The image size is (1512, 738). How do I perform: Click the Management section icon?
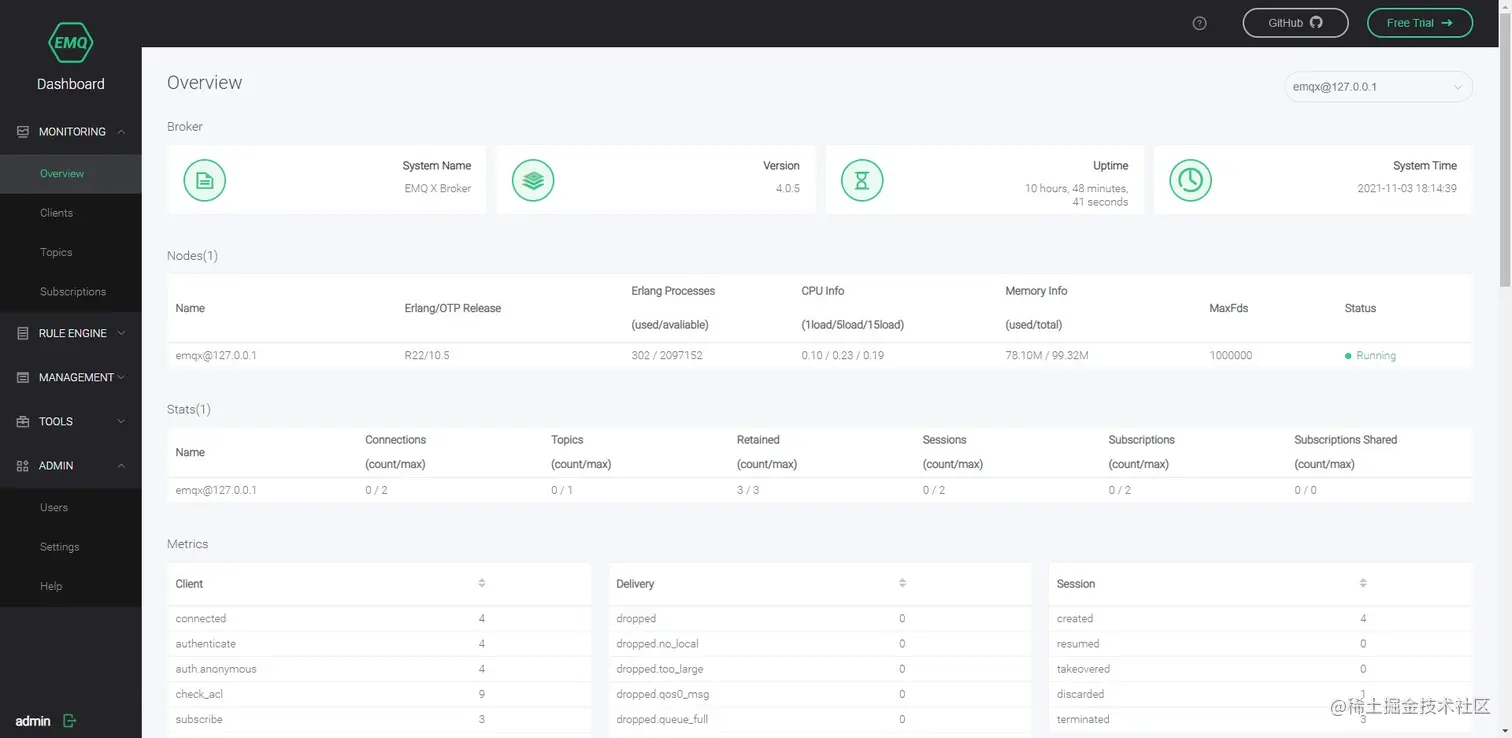(23, 377)
